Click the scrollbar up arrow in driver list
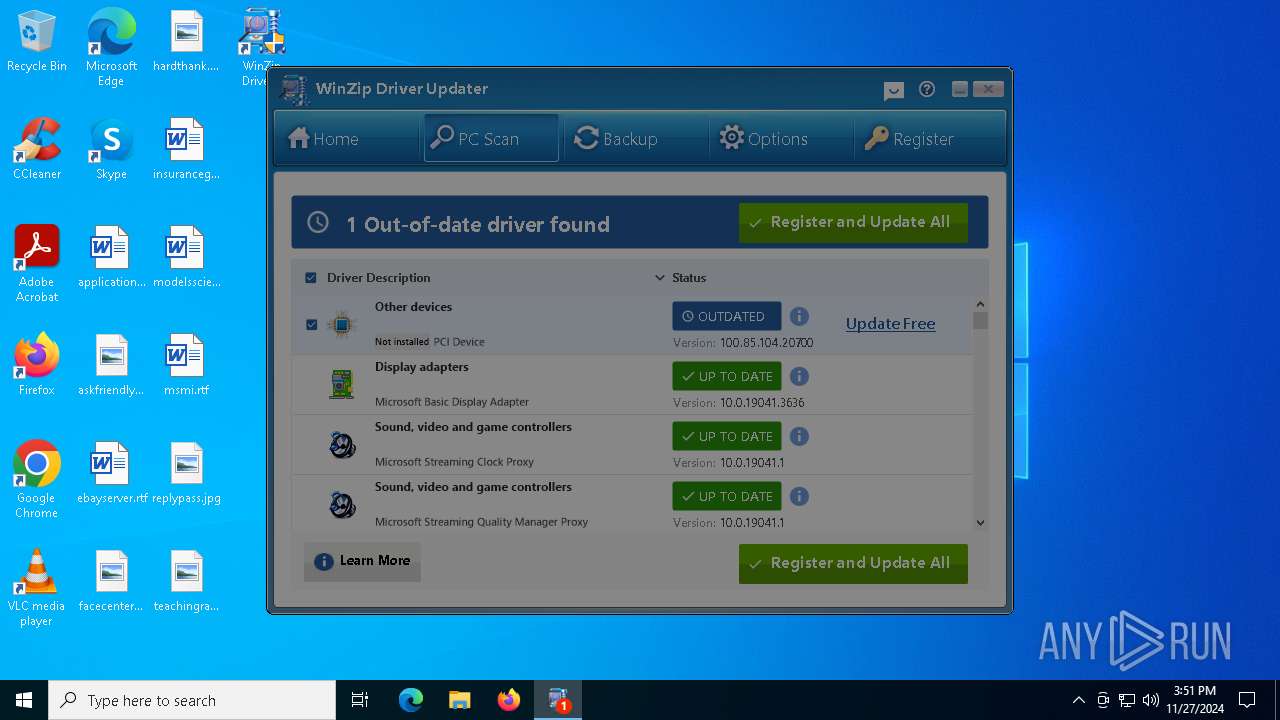 [x=980, y=304]
